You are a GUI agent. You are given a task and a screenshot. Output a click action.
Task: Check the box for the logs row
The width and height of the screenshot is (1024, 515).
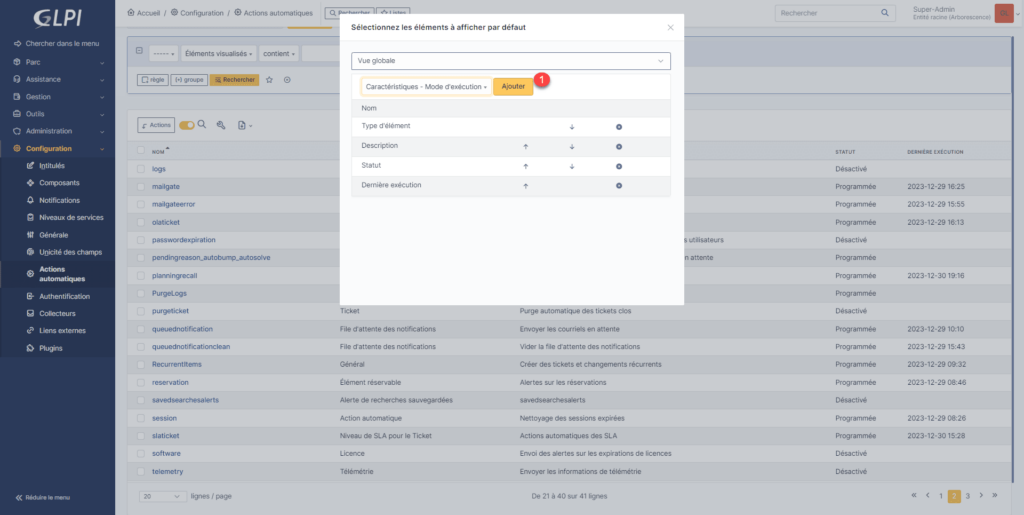tap(144, 169)
